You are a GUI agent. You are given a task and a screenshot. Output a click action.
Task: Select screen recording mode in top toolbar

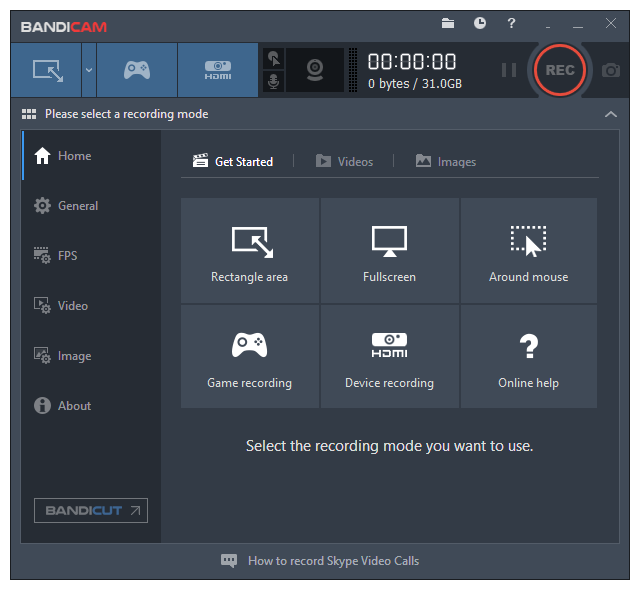pyautogui.click(x=46, y=70)
